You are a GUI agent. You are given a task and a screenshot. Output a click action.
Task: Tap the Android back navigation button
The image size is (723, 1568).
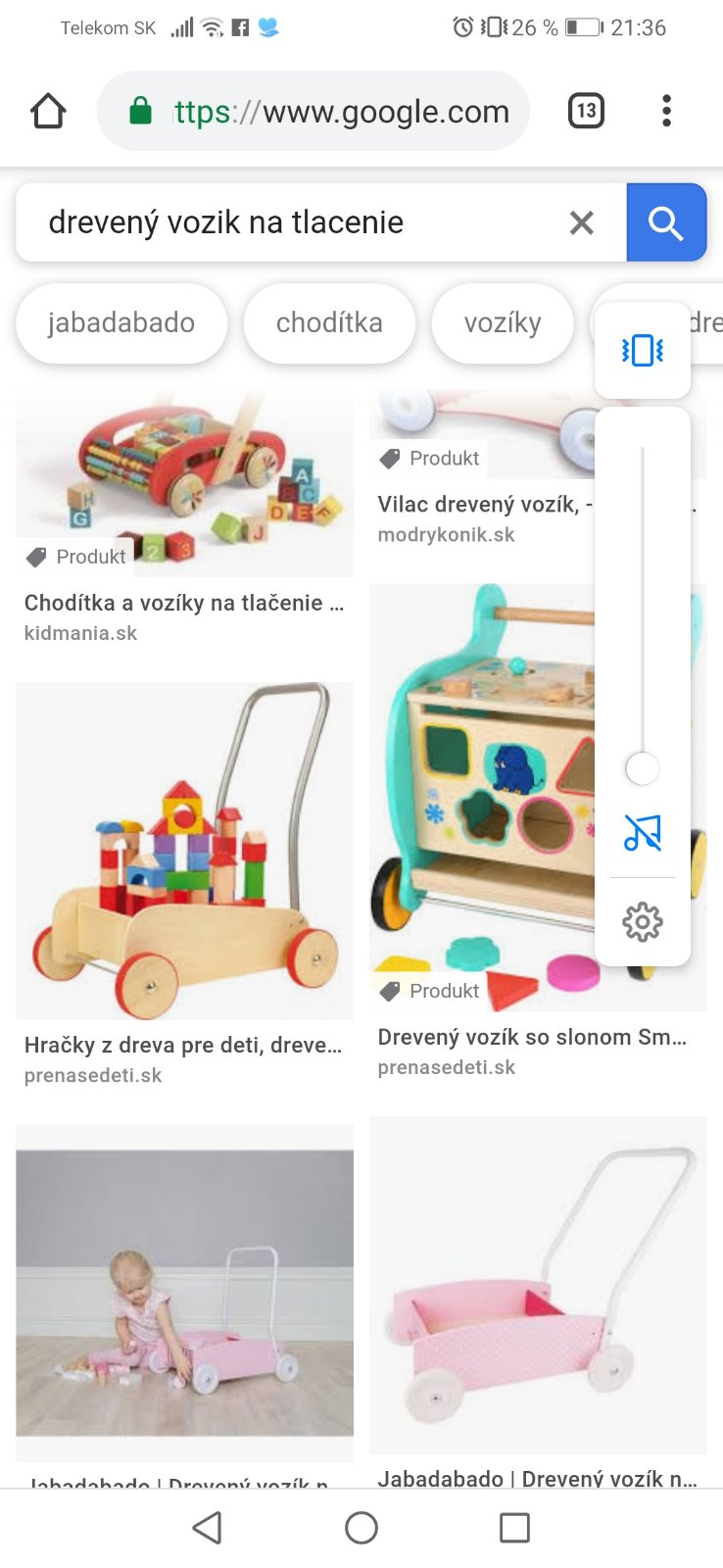[x=207, y=1527]
